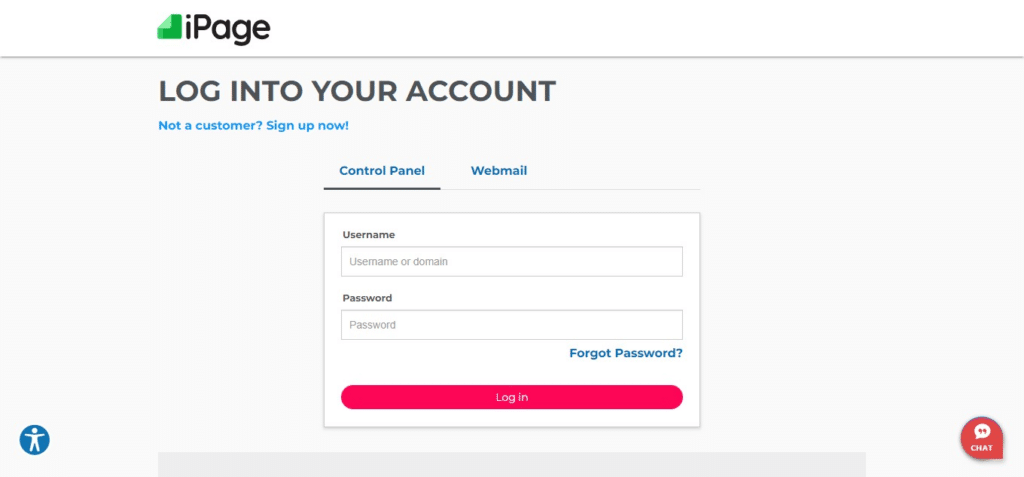Open the accessibility options icon
1024x477 pixels.
(x=35, y=440)
